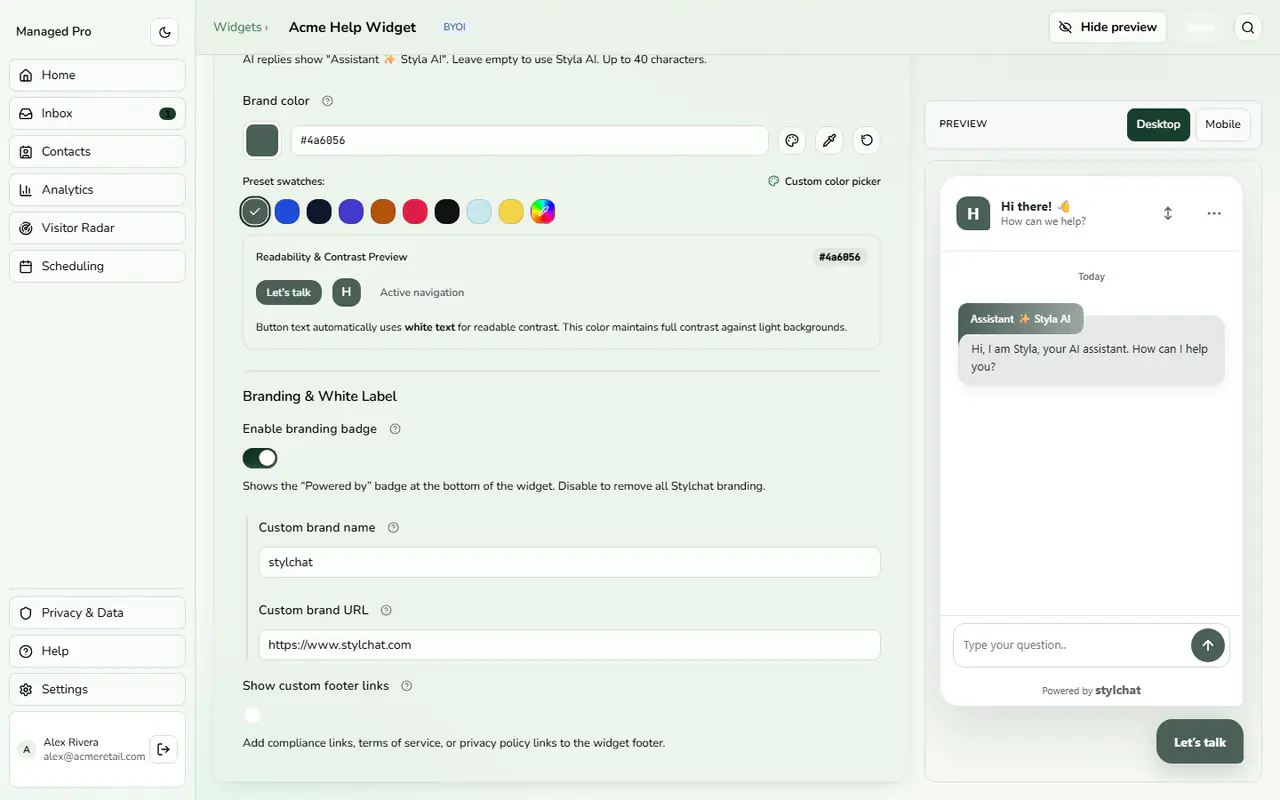Click Show custom footer links help icon
Screen dimensions: 1280x800
click(407, 686)
